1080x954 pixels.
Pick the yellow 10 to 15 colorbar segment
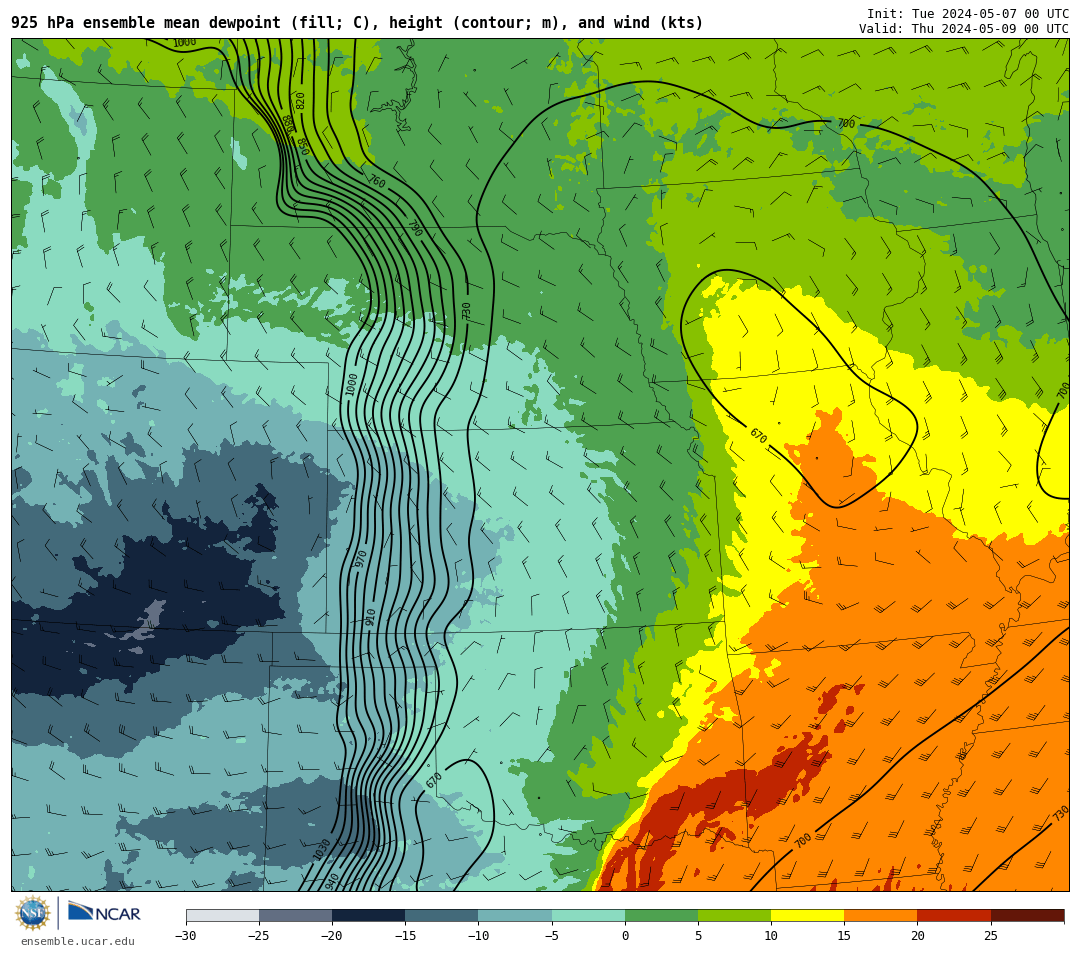[807, 916]
